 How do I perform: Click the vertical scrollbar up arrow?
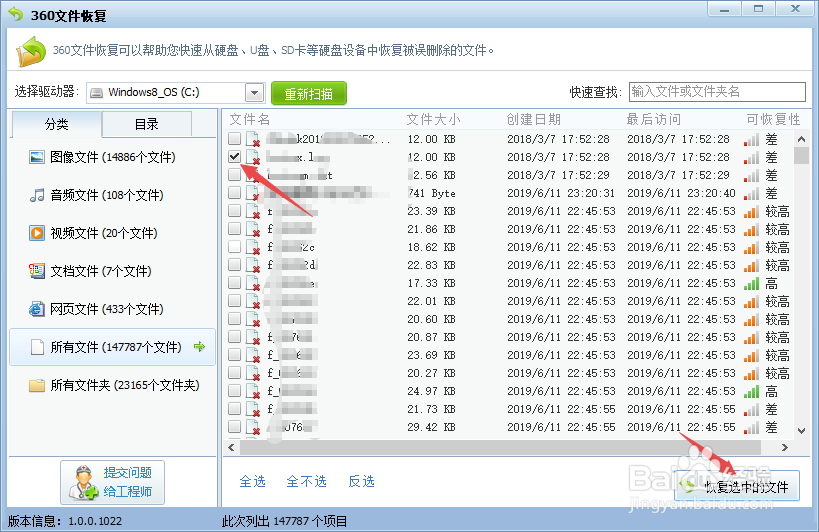tap(801, 139)
